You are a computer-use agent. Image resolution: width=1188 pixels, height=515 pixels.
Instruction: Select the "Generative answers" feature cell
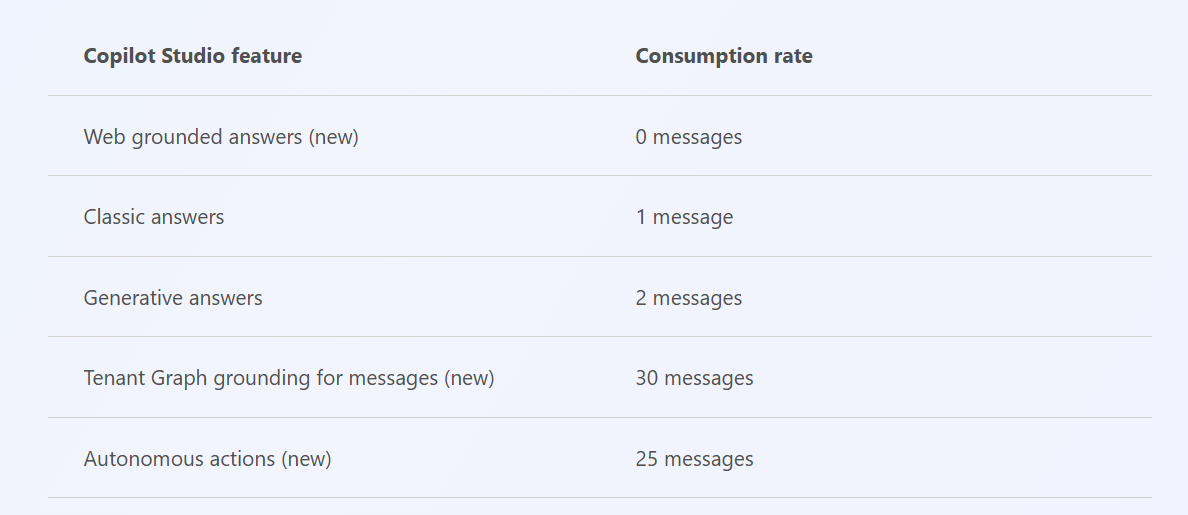pos(173,298)
